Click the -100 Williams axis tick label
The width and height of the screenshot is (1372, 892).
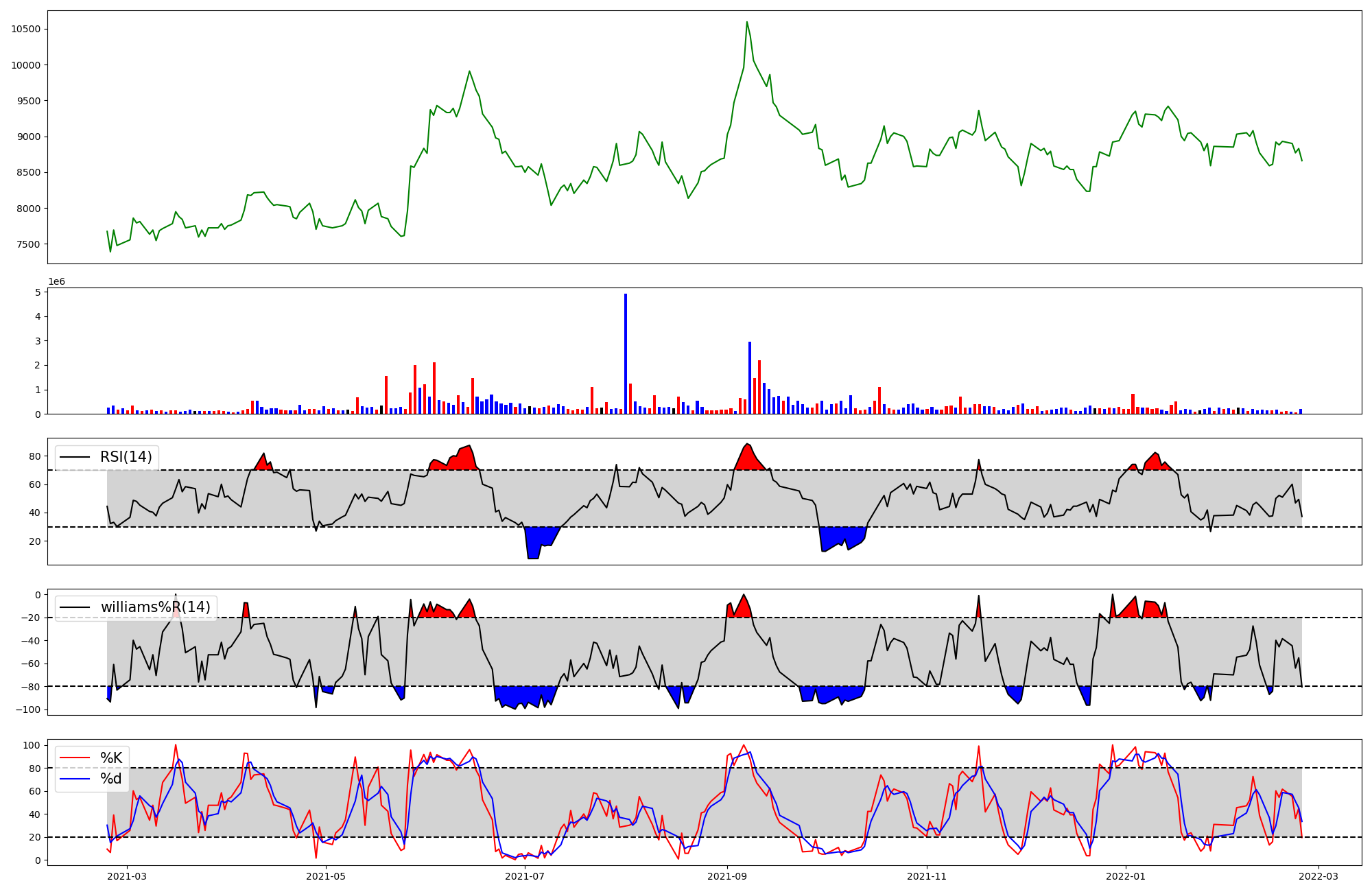point(29,709)
